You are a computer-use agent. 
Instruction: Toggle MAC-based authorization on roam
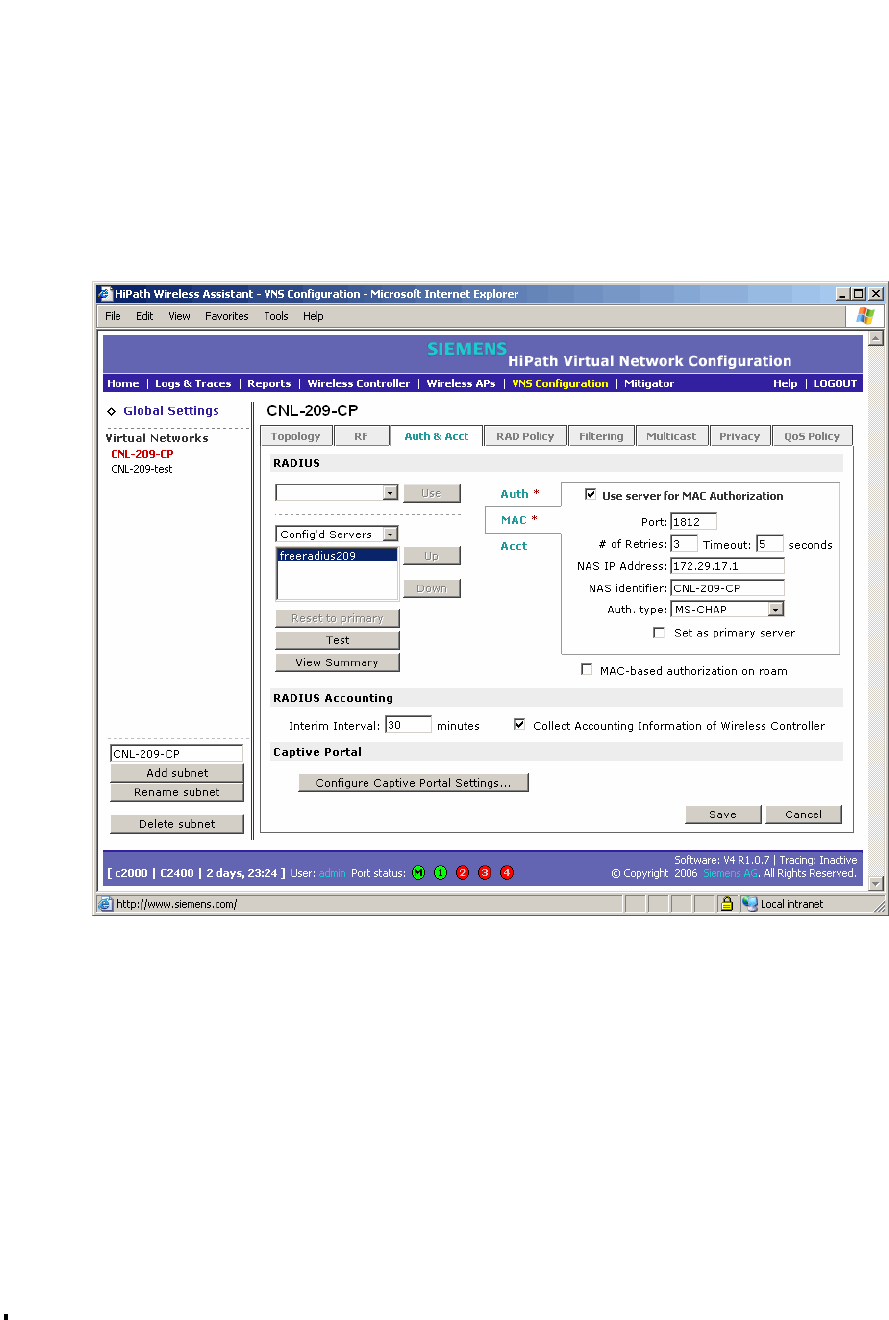[x=586, y=670]
